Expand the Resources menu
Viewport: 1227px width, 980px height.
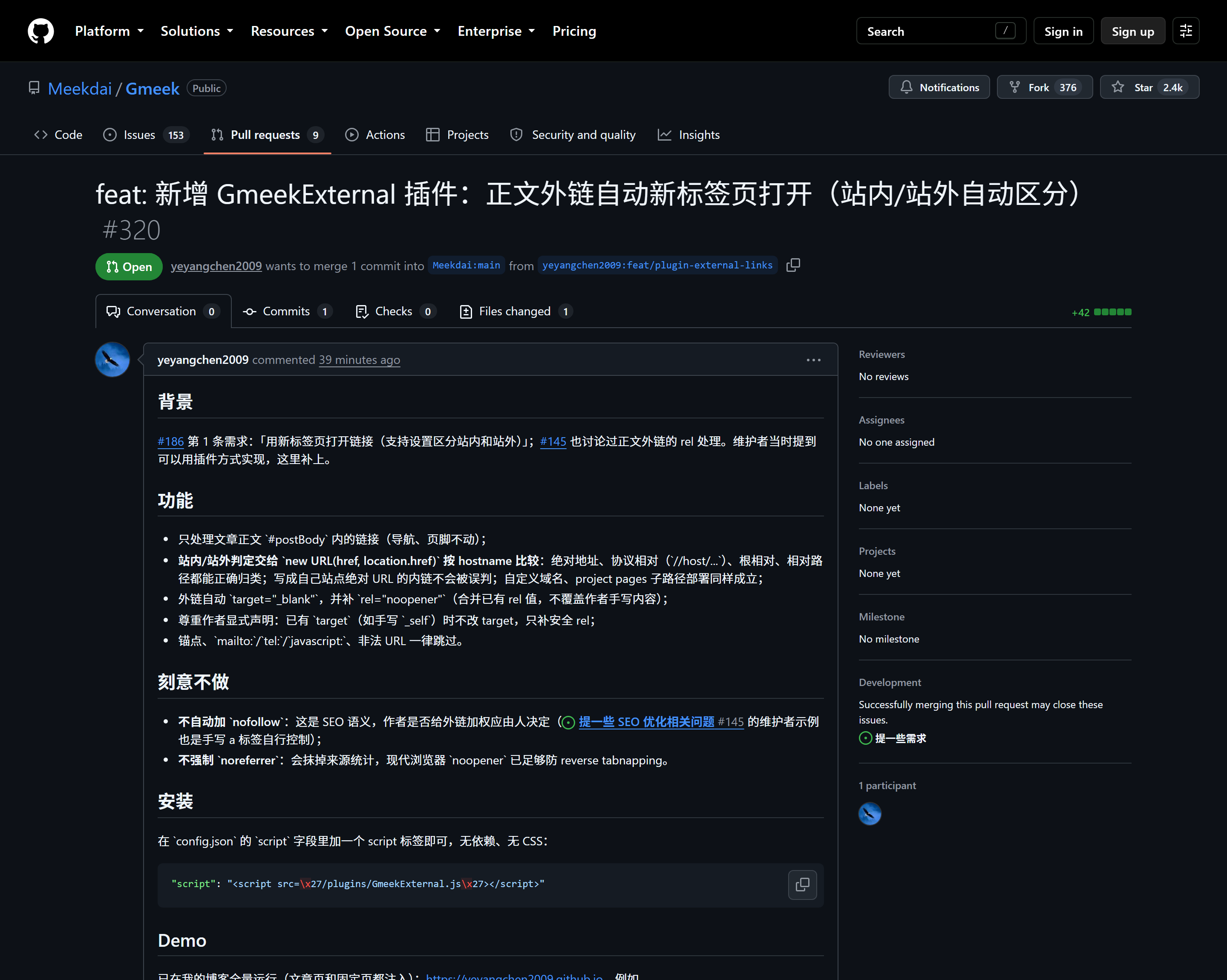pyautogui.click(x=289, y=31)
